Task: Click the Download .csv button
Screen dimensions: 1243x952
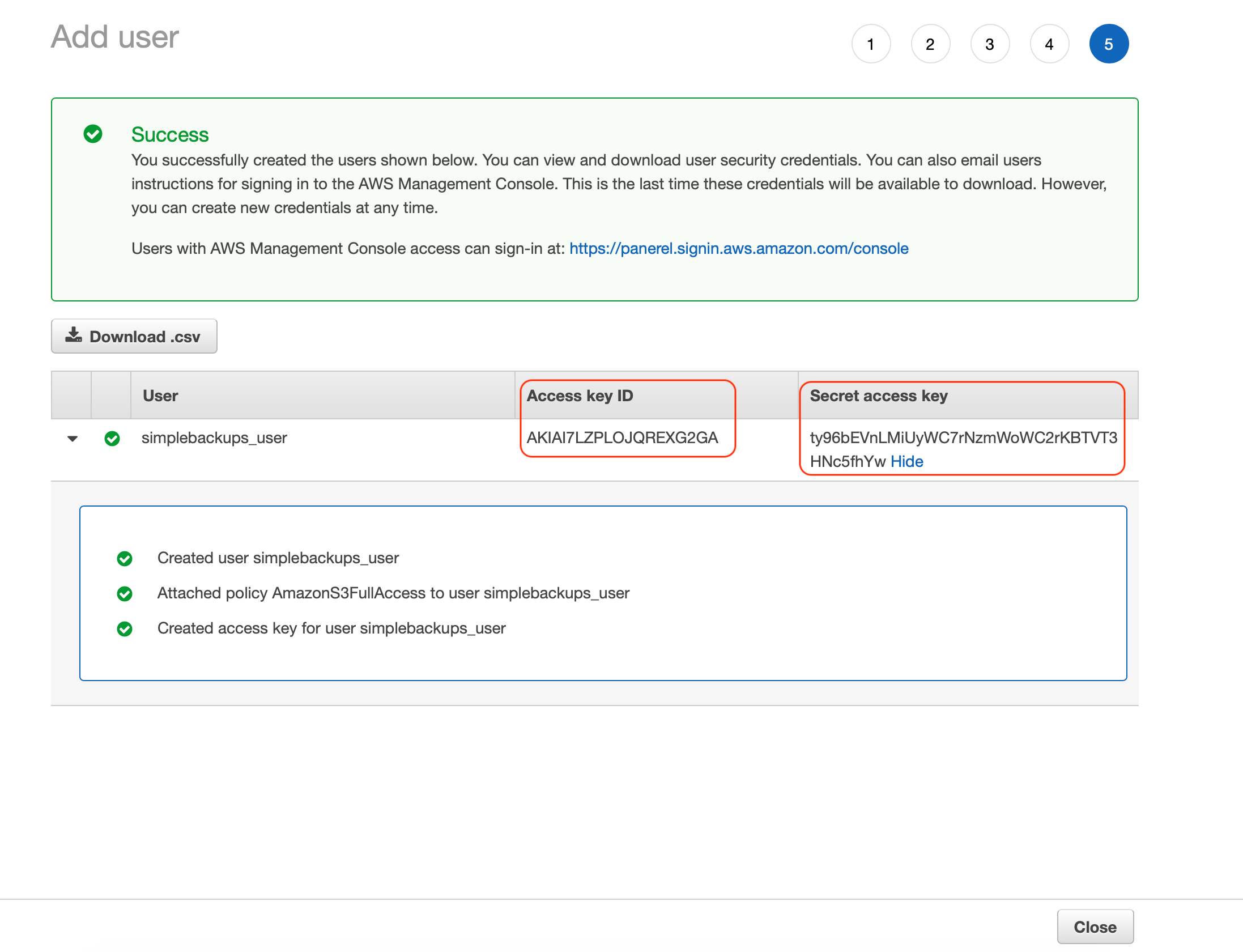Action: click(134, 335)
